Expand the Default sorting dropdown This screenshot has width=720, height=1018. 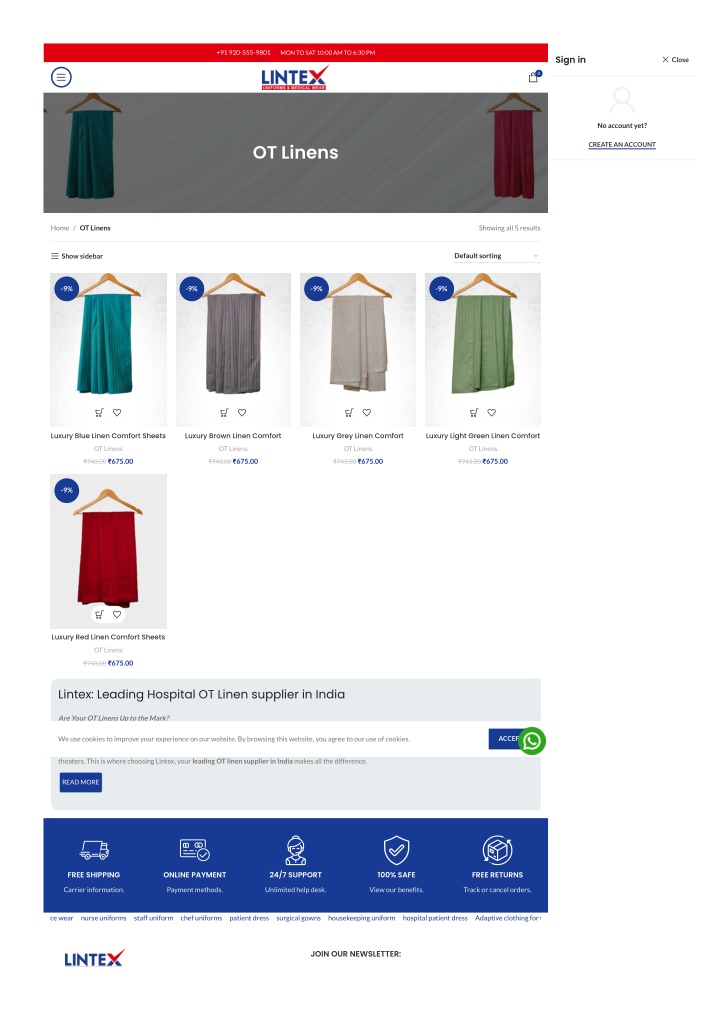coord(497,256)
